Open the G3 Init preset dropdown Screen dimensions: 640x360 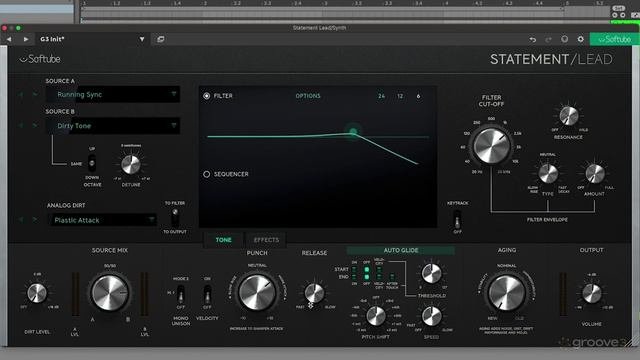[x=142, y=39]
